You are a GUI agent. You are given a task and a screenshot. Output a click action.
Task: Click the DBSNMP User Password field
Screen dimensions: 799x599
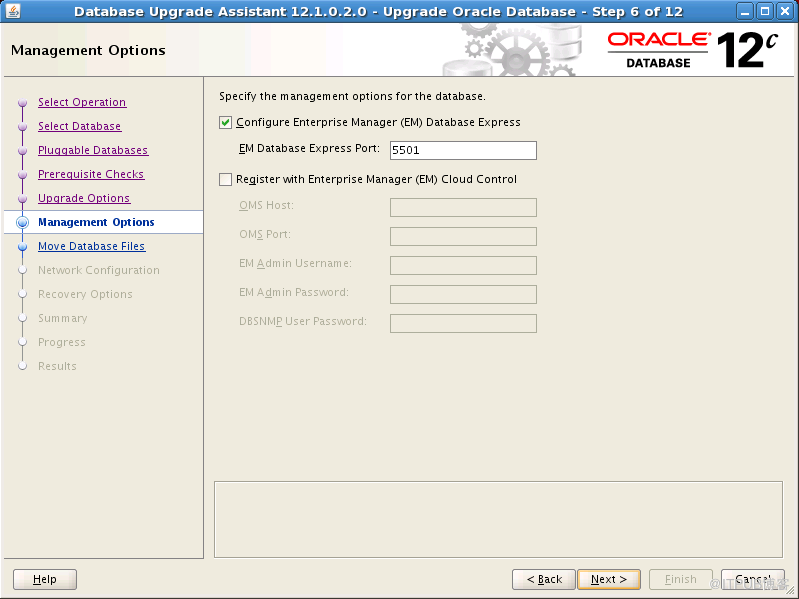pos(463,323)
